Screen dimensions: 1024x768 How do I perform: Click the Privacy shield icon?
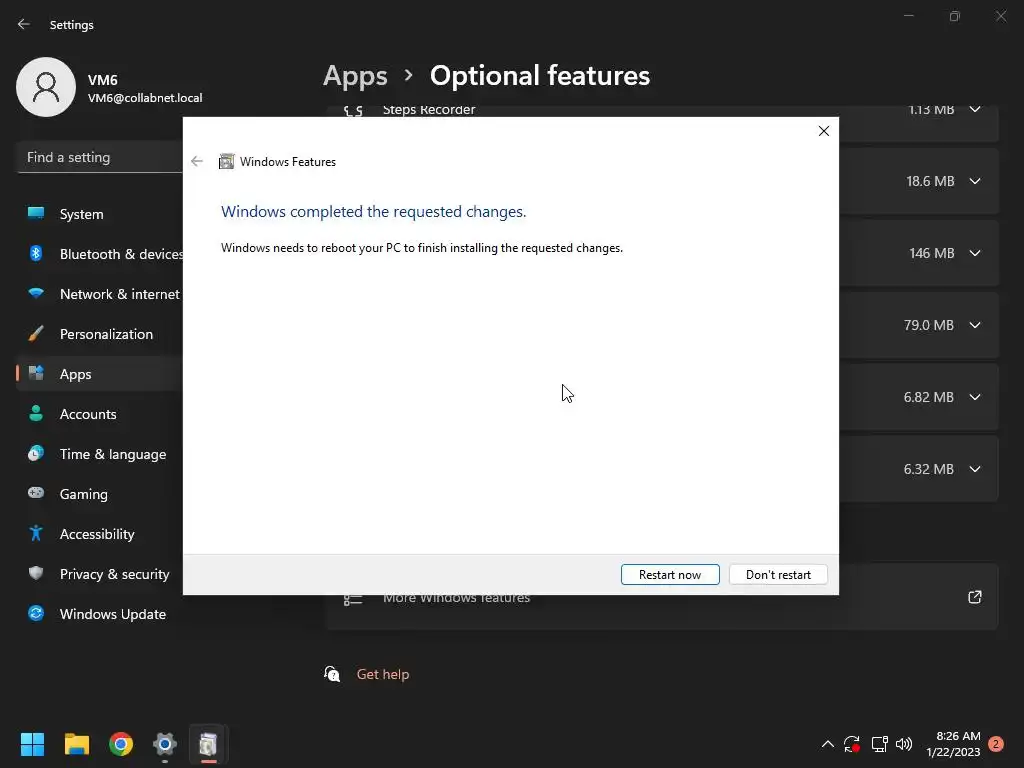point(36,573)
